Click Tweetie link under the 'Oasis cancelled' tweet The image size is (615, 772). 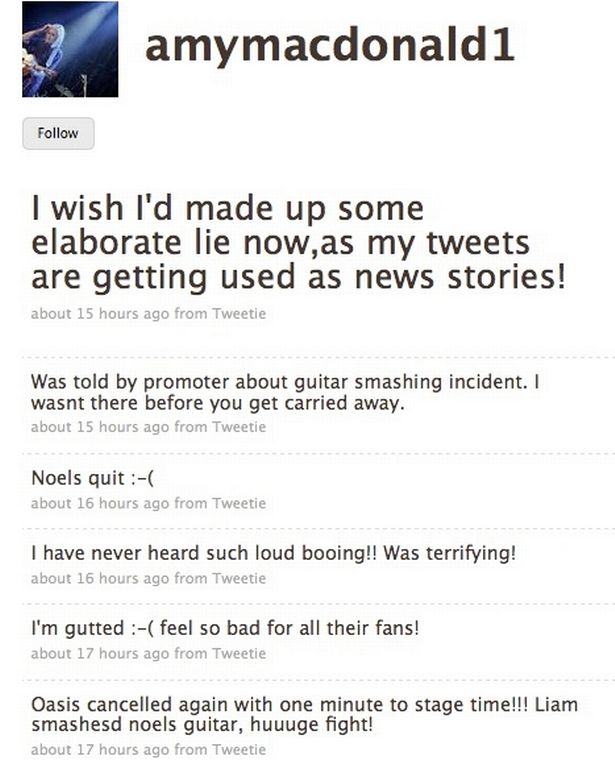(x=239, y=749)
